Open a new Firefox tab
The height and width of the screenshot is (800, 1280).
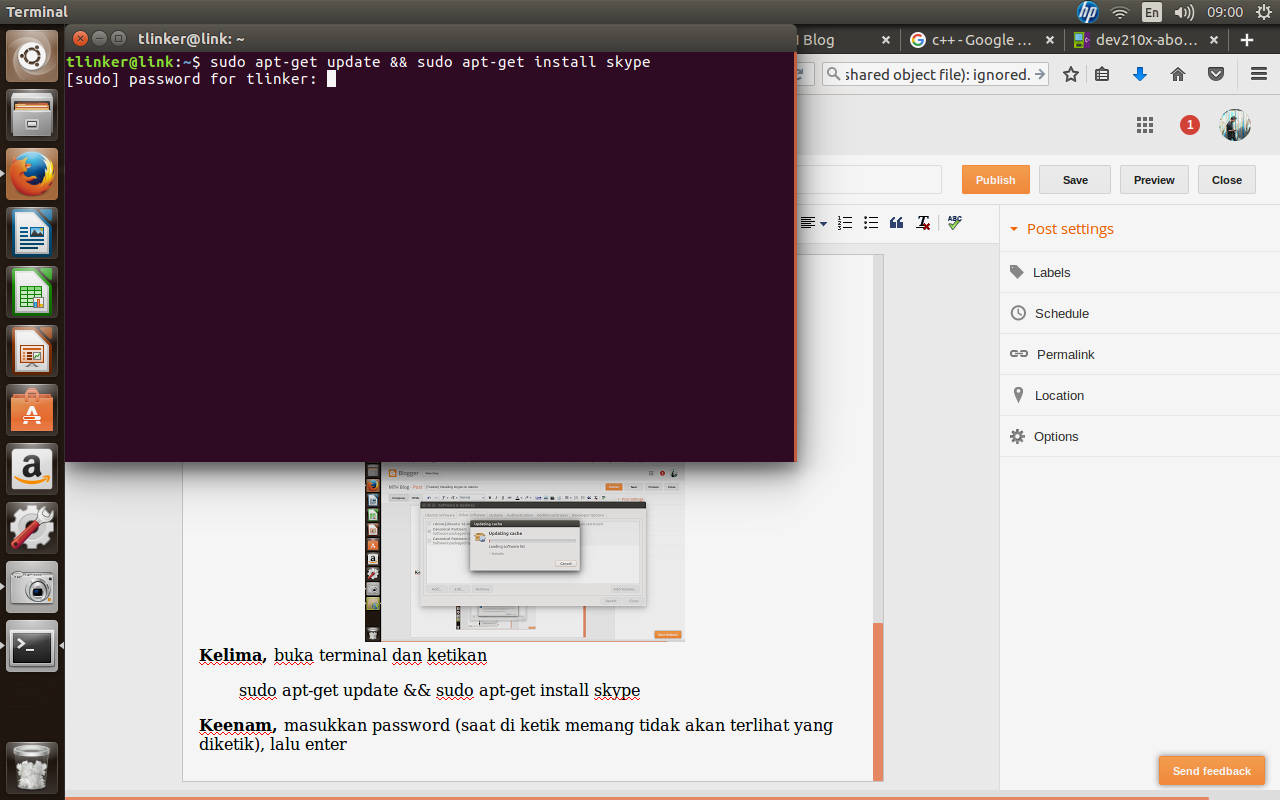tap(1247, 40)
